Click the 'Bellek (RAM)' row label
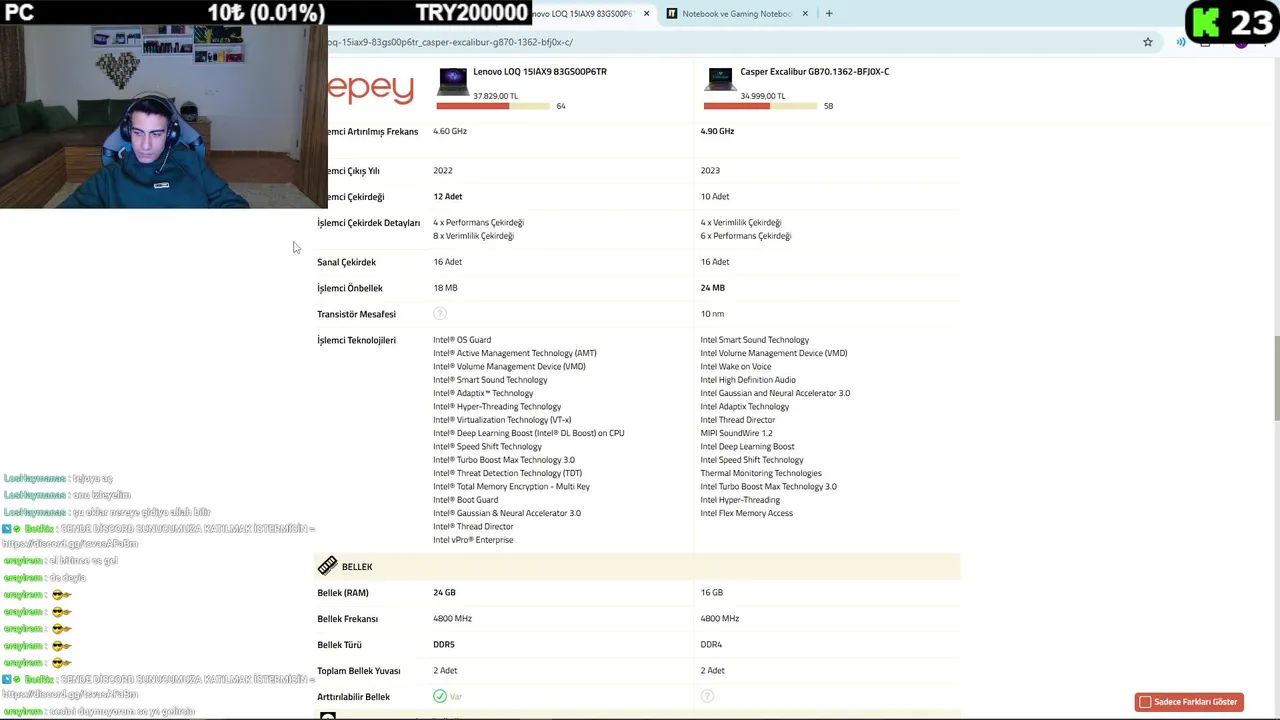Image resolution: width=1280 pixels, height=720 pixels. coord(343,593)
